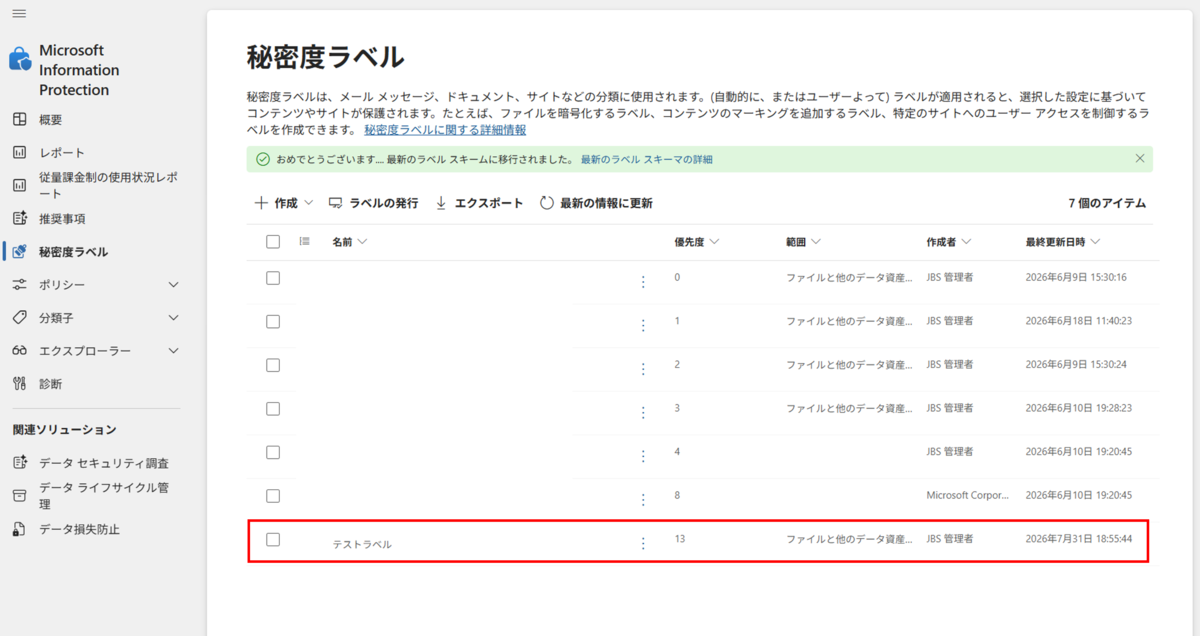Toggle the select-all checkbox in table header
1200x636 pixels.
(x=273, y=241)
